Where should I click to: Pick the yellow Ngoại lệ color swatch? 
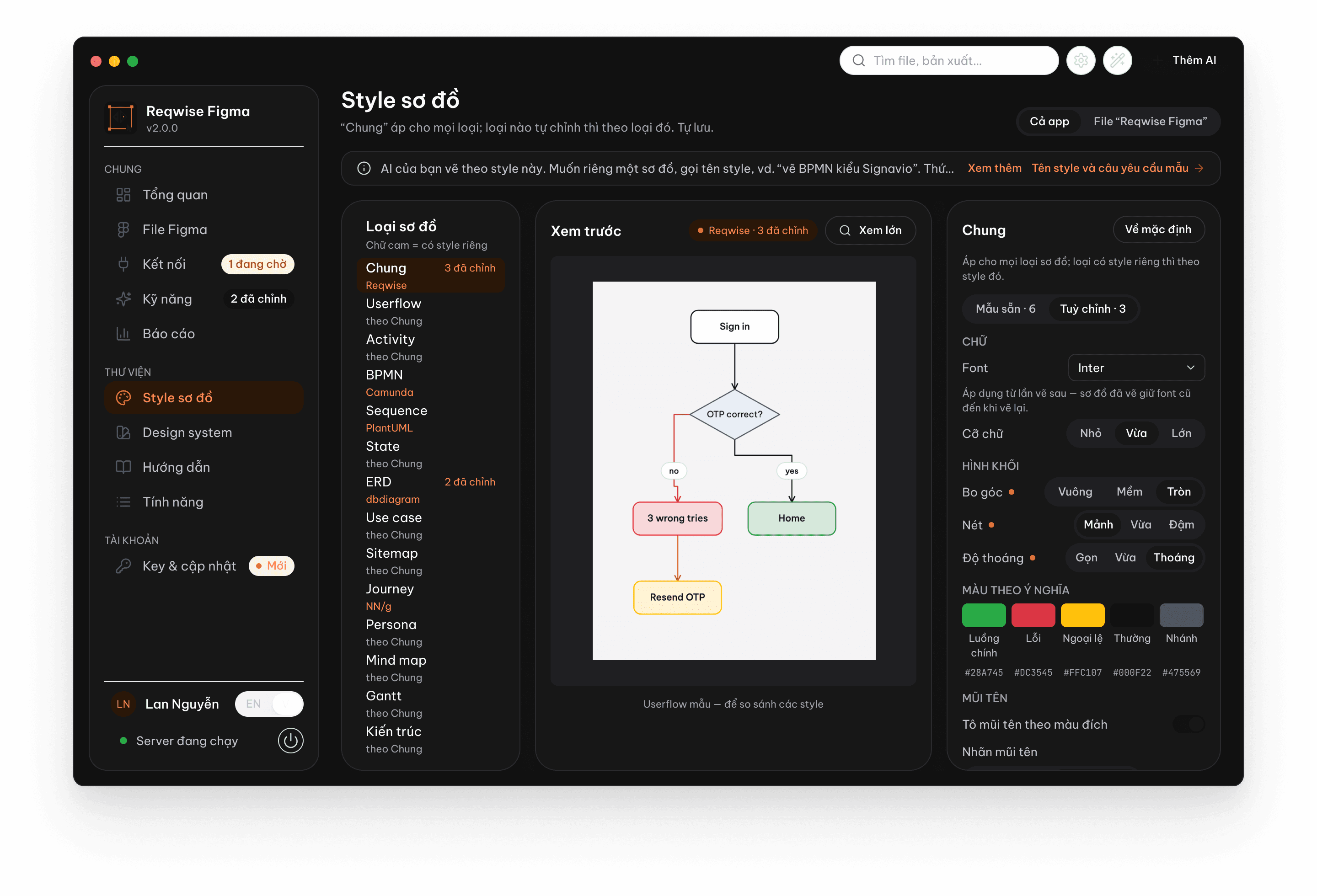click(1082, 615)
